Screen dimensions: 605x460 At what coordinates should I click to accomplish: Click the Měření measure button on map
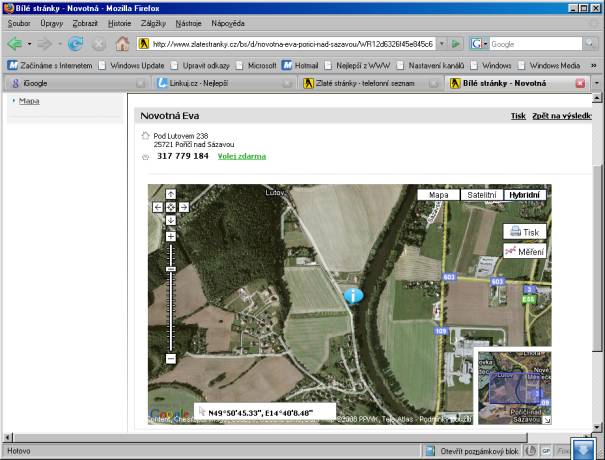coord(524,251)
